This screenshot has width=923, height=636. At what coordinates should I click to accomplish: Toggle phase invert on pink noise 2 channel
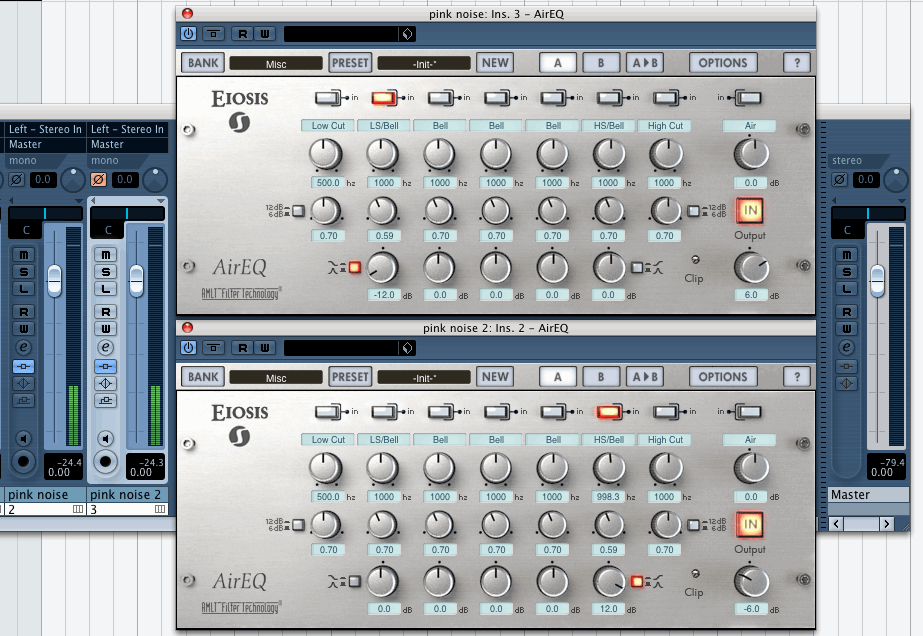pyautogui.click(x=98, y=179)
